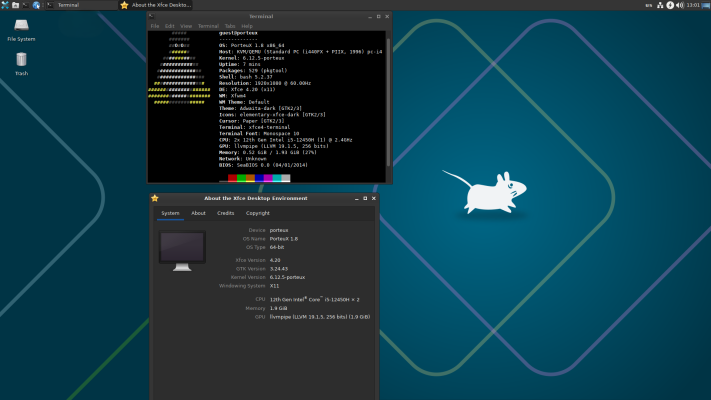Click the '3.24.43' GTK Version value
Image resolution: width=711 pixels, height=400 pixels.
point(279,268)
